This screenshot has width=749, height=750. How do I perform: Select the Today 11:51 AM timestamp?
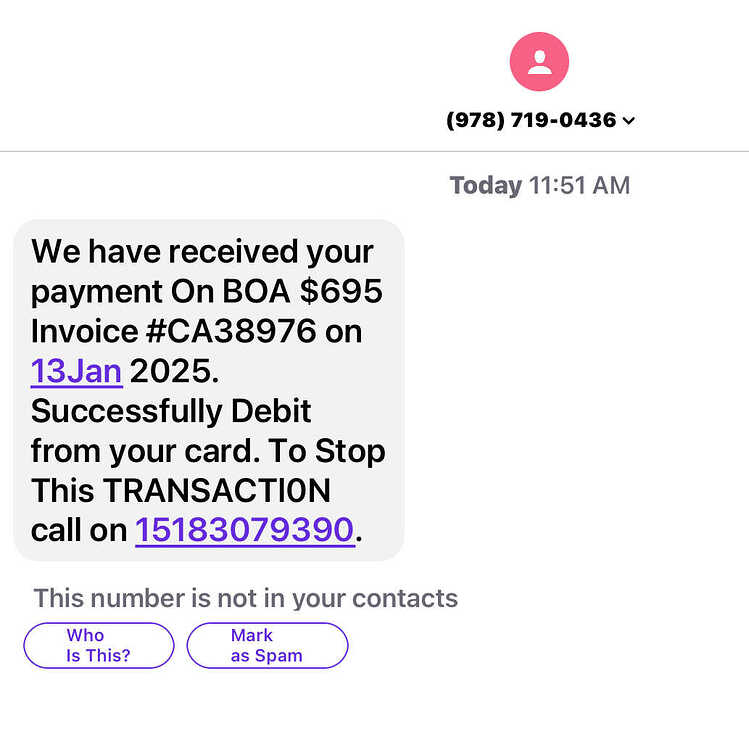(x=540, y=186)
